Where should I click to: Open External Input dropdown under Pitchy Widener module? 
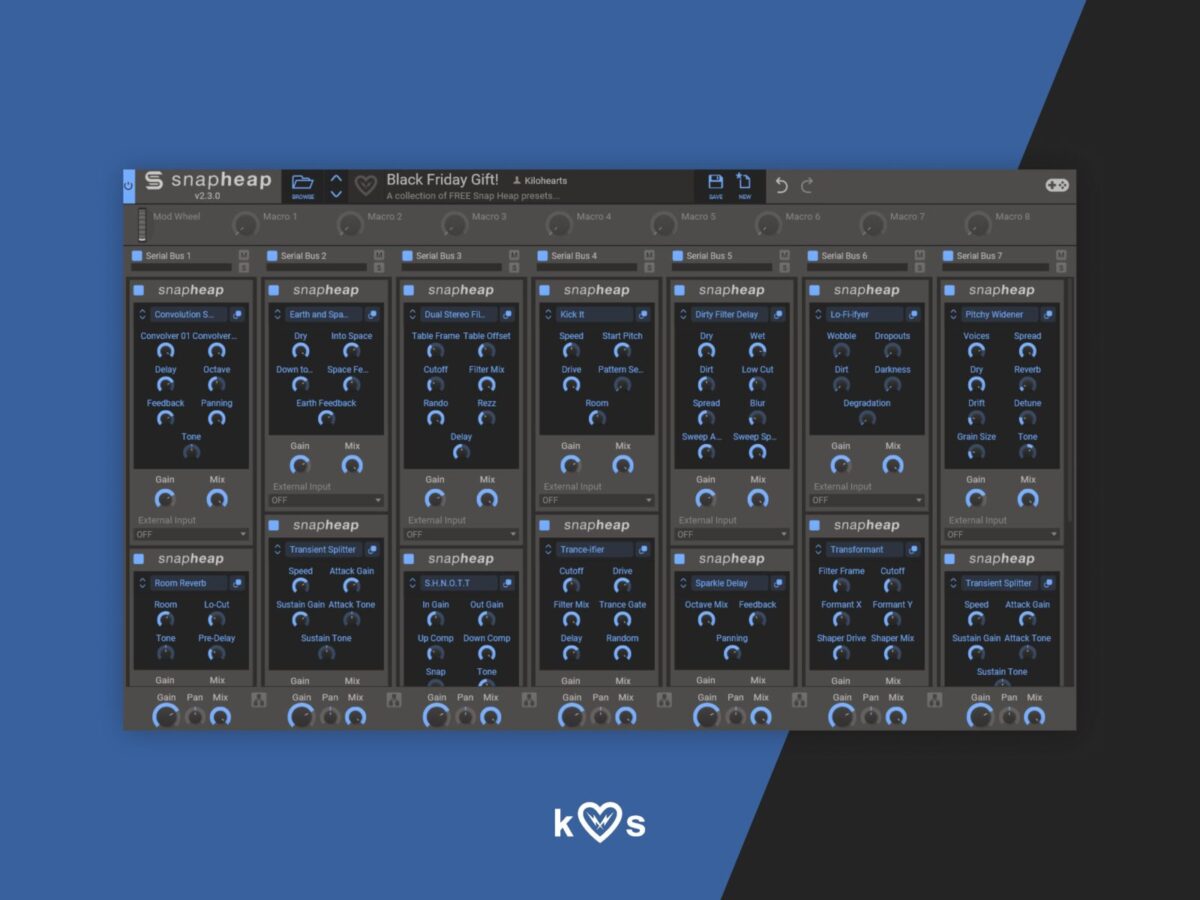1003,534
